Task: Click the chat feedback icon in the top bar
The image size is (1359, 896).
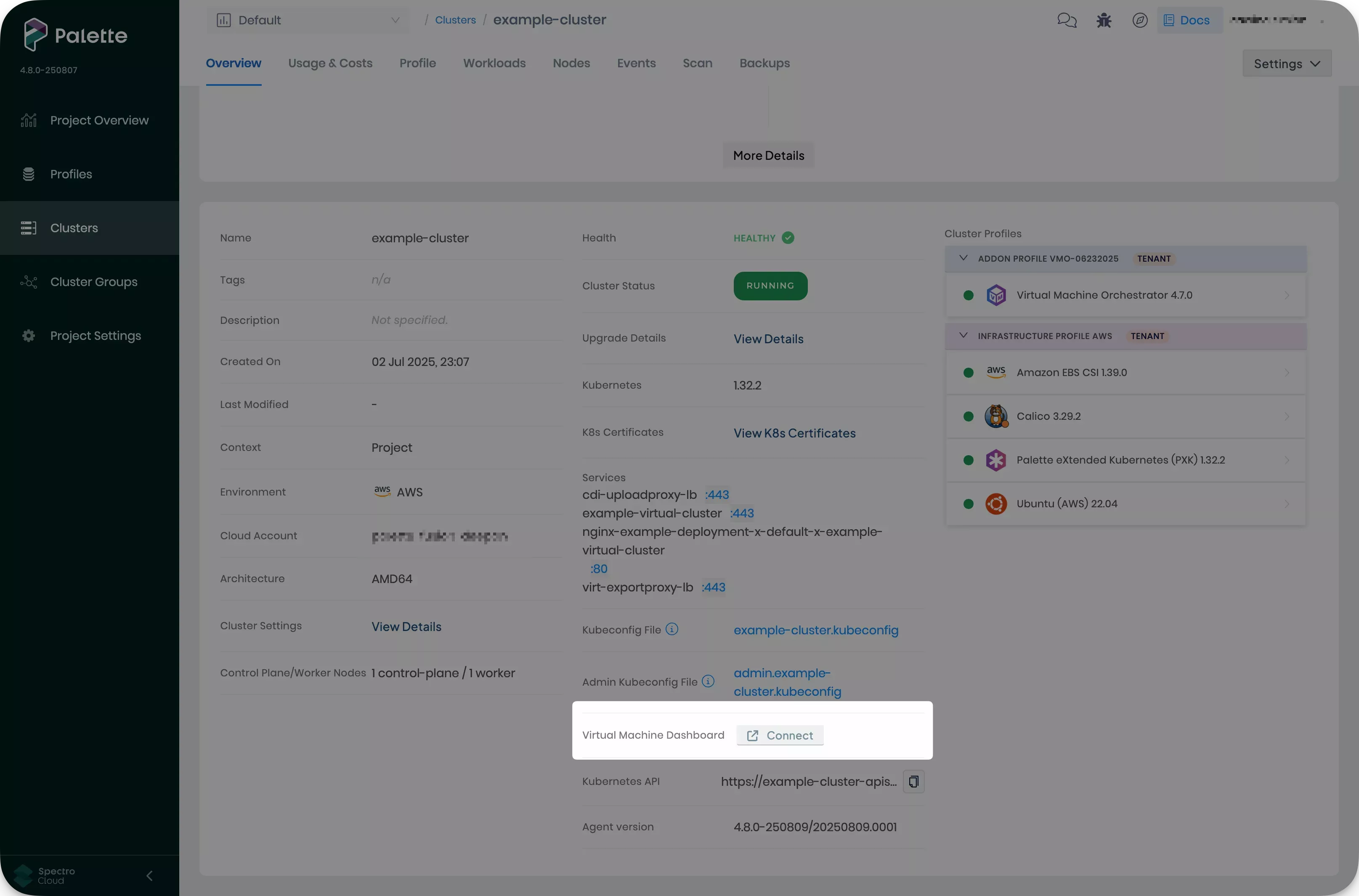Action: tap(1067, 19)
